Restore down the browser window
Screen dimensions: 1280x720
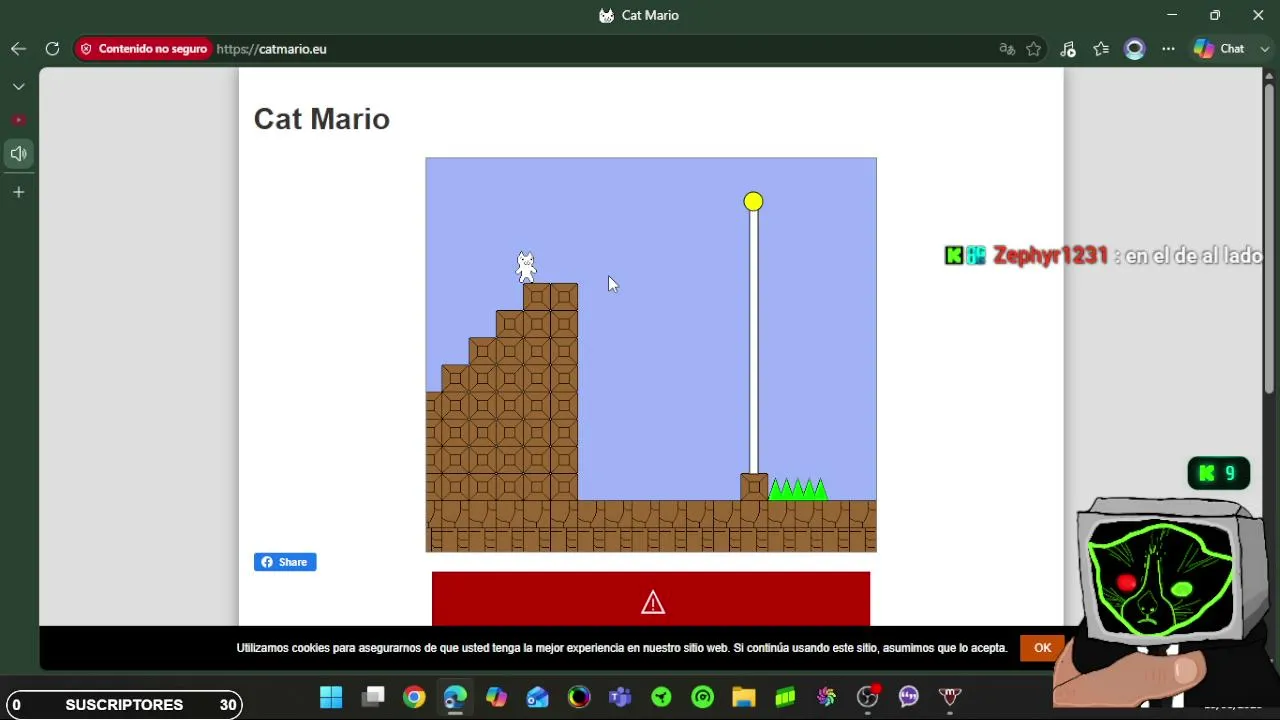point(1215,15)
